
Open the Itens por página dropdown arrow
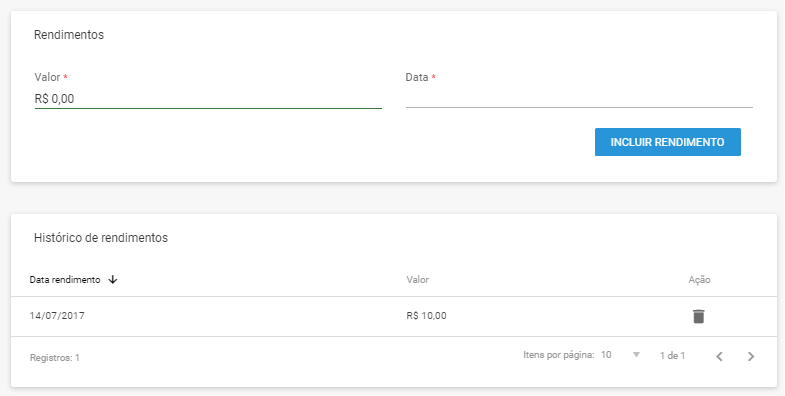click(x=636, y=355)
